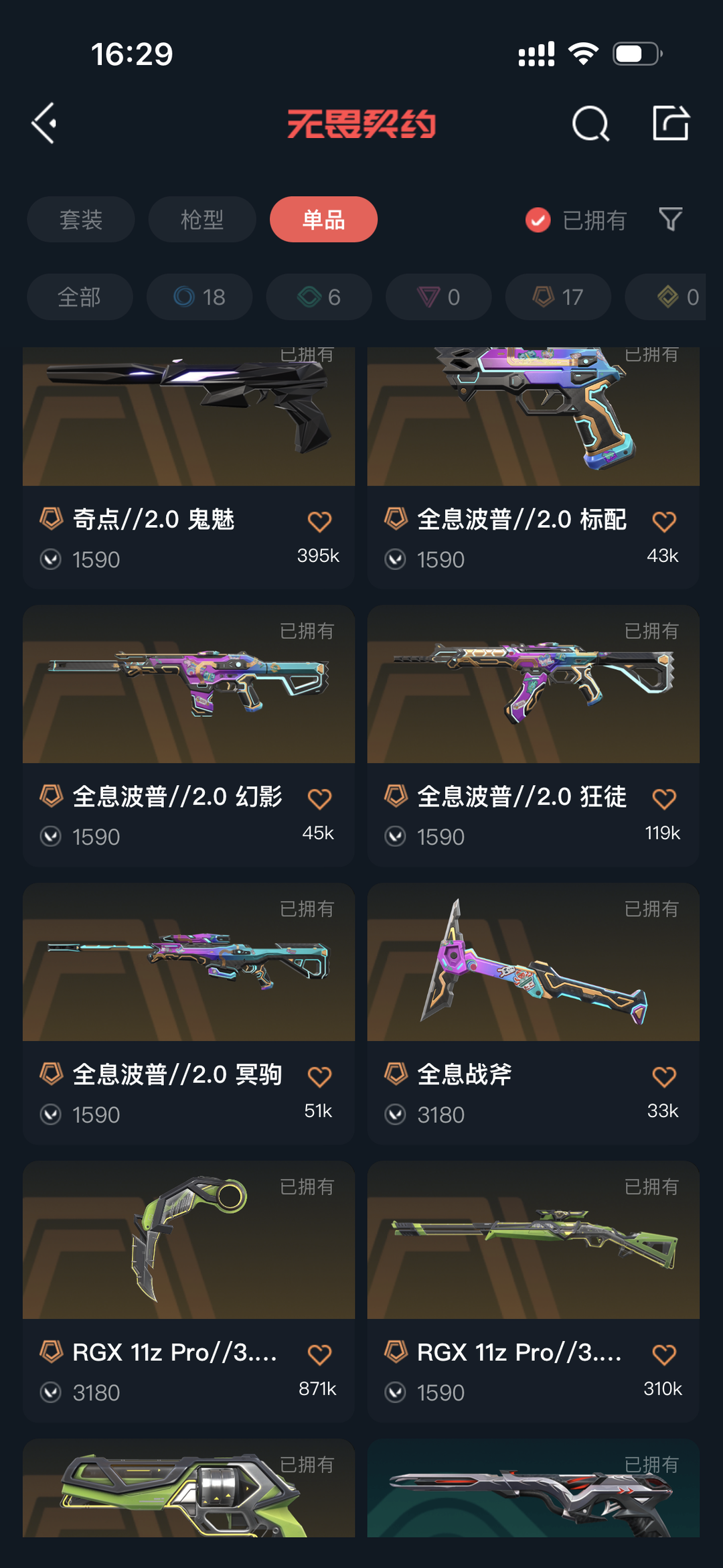Filter by green tier chip showing 6
This screenshot has height=1568, width=723.
click(x=319, y=297)
